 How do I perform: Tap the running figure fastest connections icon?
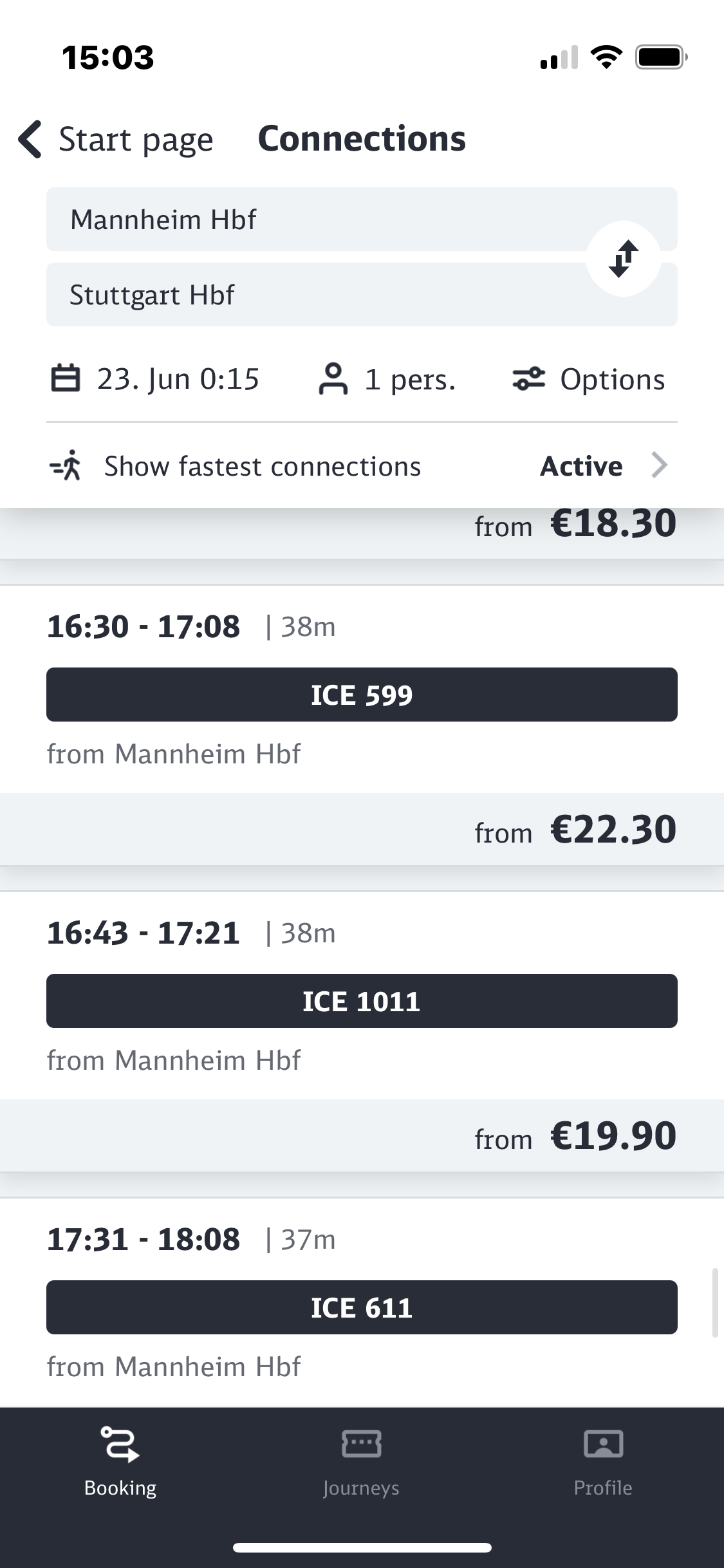click(66, 465)
